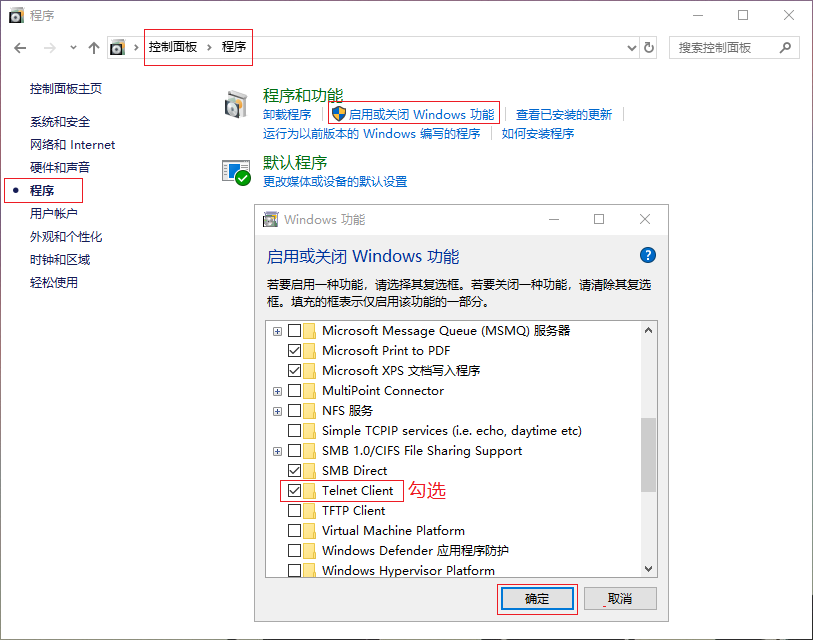
Task: Click the up folder arrow in the address bar
Action: click(x=93, y=47)
